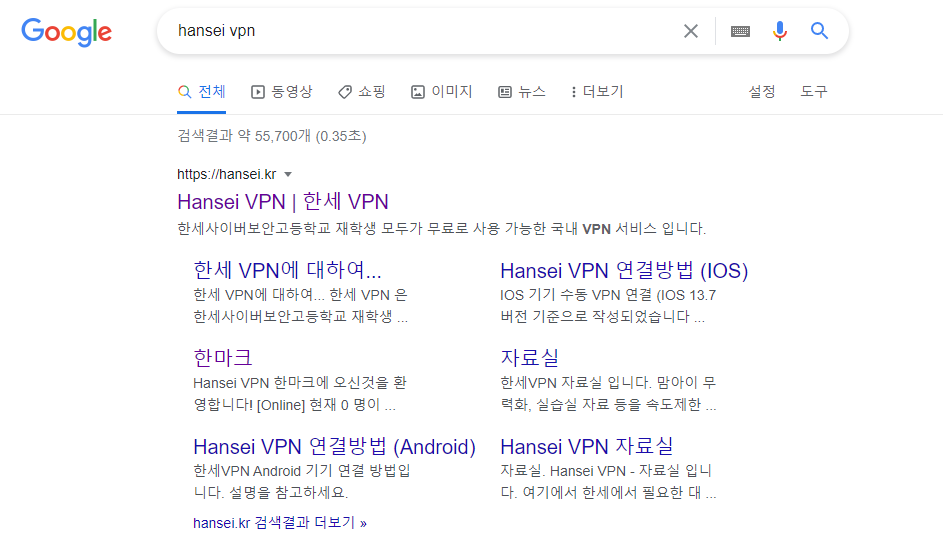943x544 pixels.
Task: Switch to the 뉴스 (news) tab
Action: pyautogui.click(x=521, y=91)
